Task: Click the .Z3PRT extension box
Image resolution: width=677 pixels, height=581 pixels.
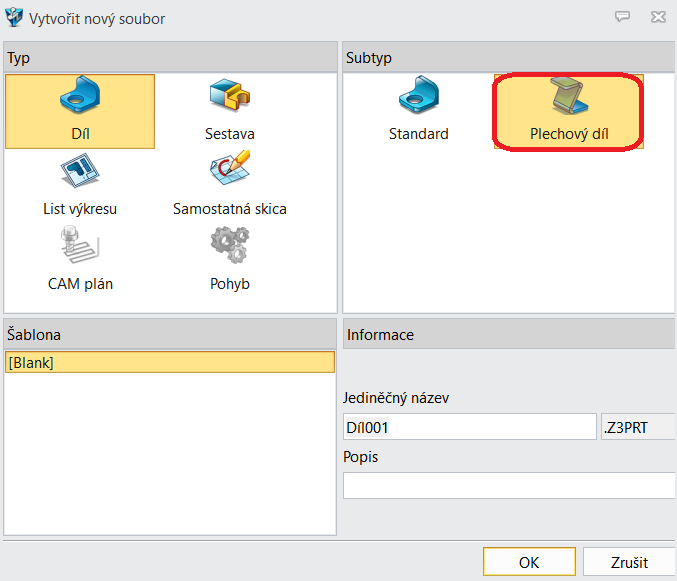Action: (x=638, y=427)
